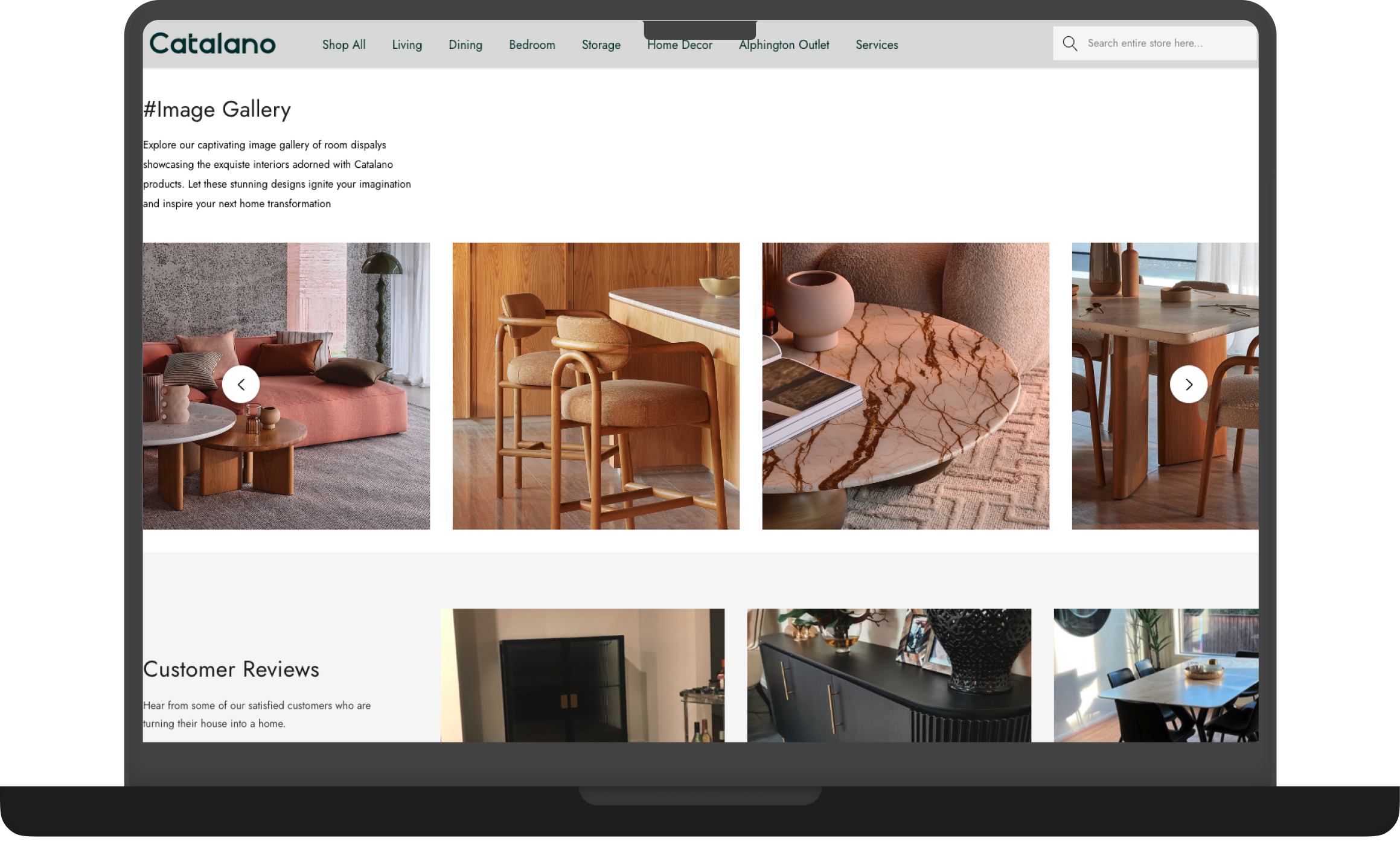
Task: Open the Bedroom menu item
Action: [x=532, y=45]
